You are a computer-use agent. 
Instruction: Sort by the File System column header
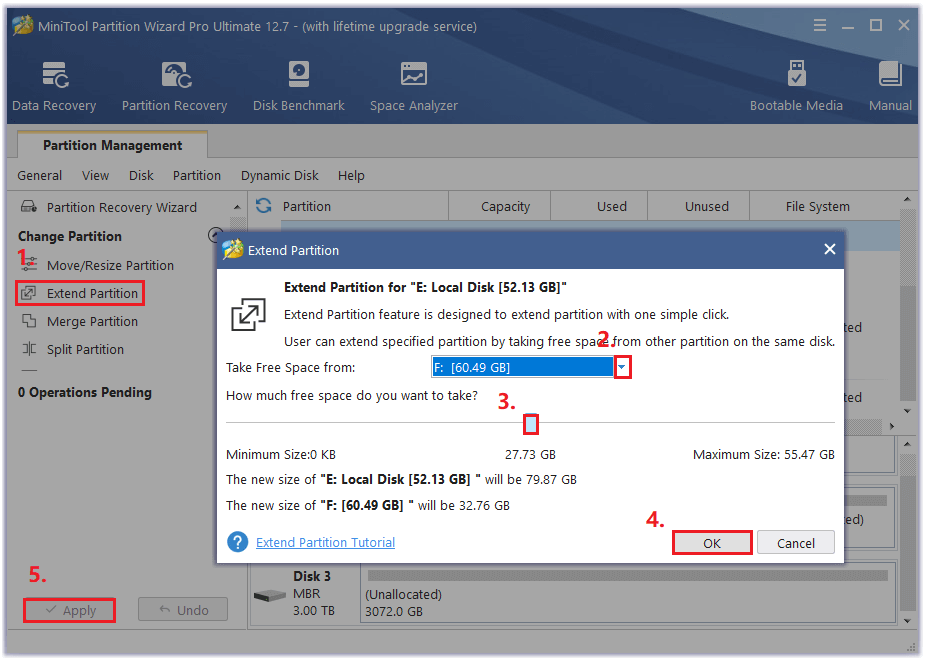[818, 206]
